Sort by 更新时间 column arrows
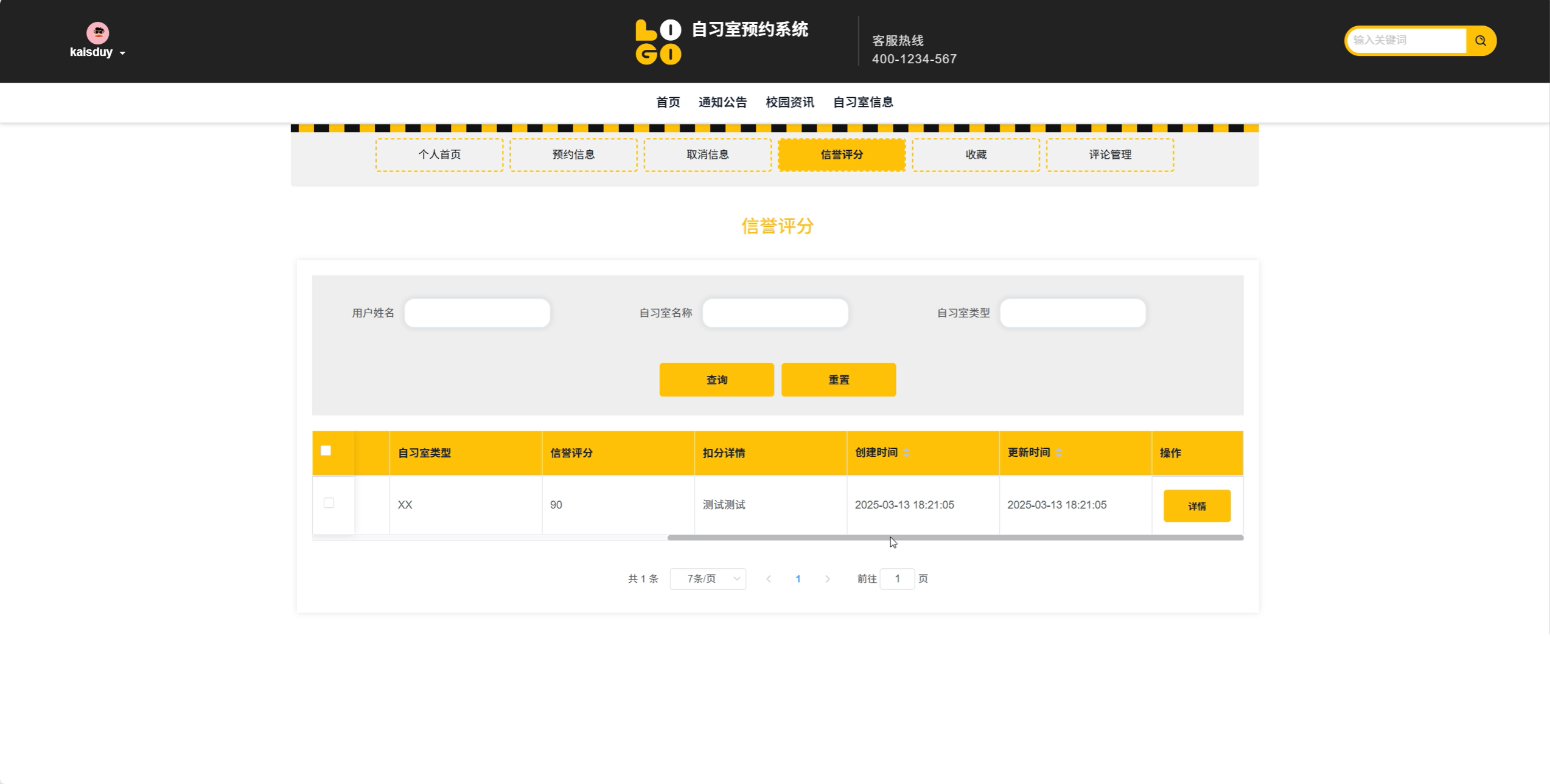Viewport: 1550px width, 784px height. point(1058,453)
